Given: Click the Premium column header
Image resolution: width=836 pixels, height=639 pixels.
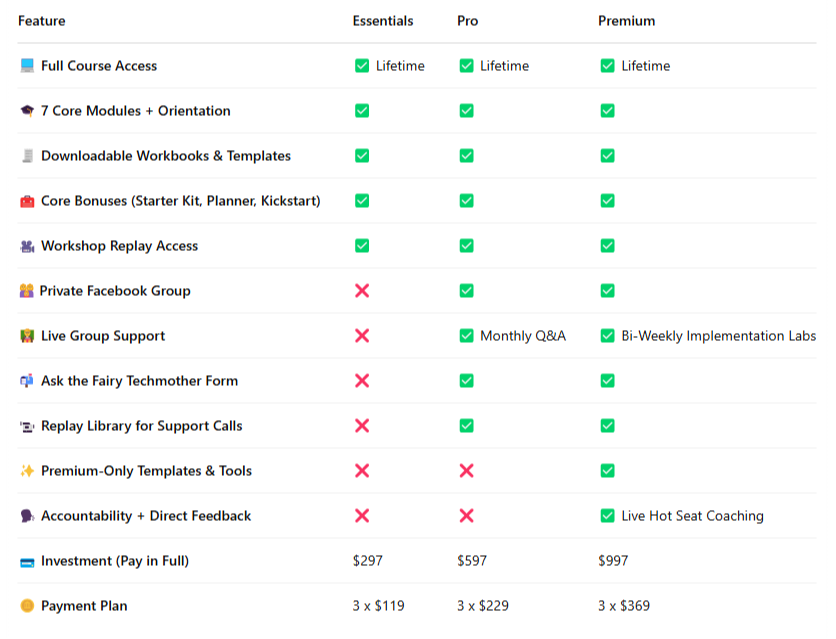Looking at the screenshot, I should point(626,21).
